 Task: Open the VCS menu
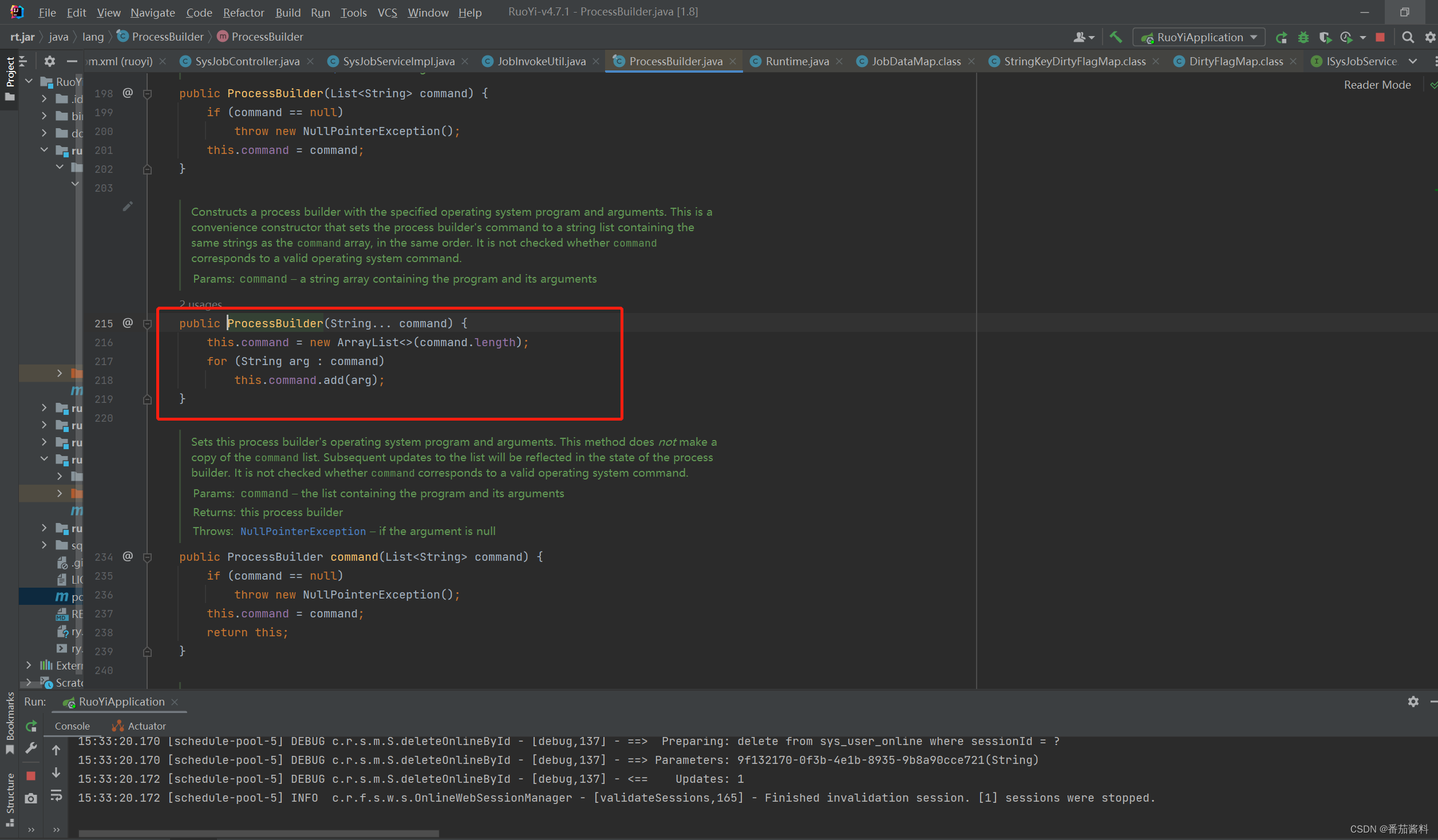click(x=387, y=12)
